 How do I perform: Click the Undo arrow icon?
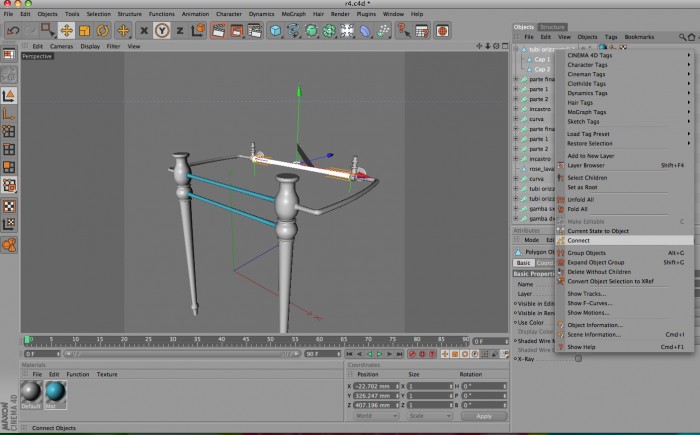click(x=13, y=31)
